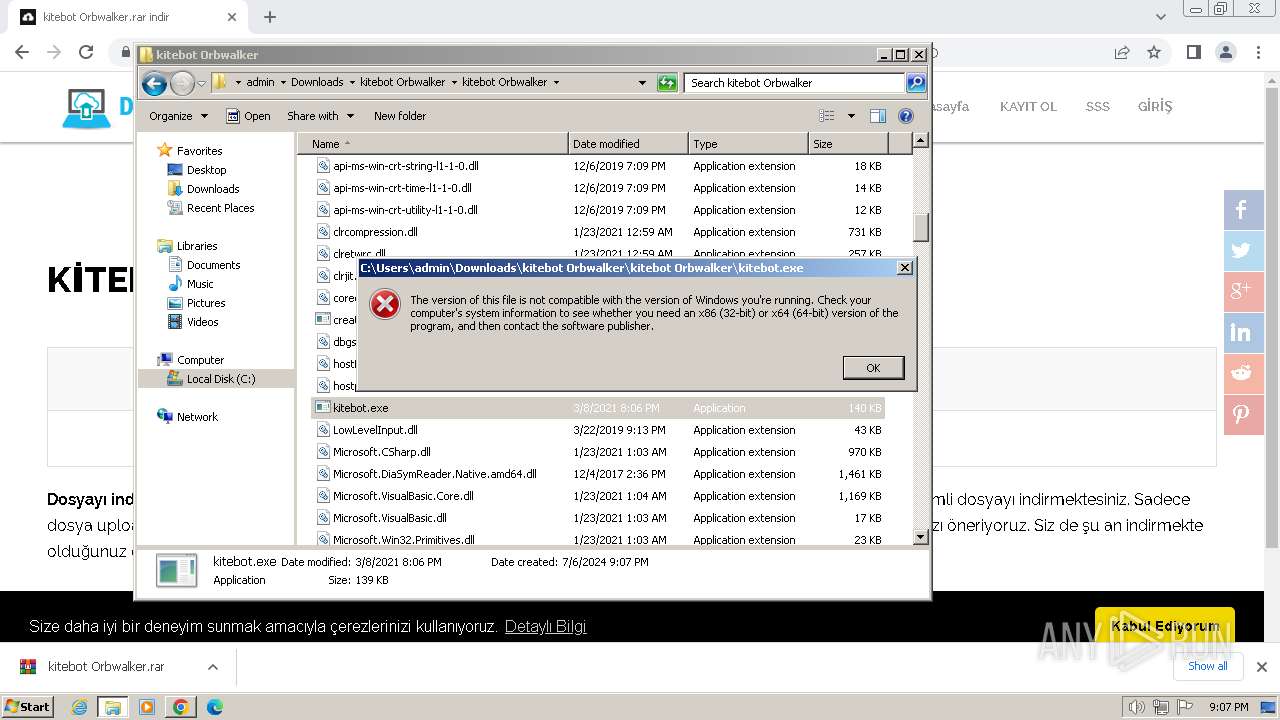Close the kitebot.exe error dialog

[904, 268]
